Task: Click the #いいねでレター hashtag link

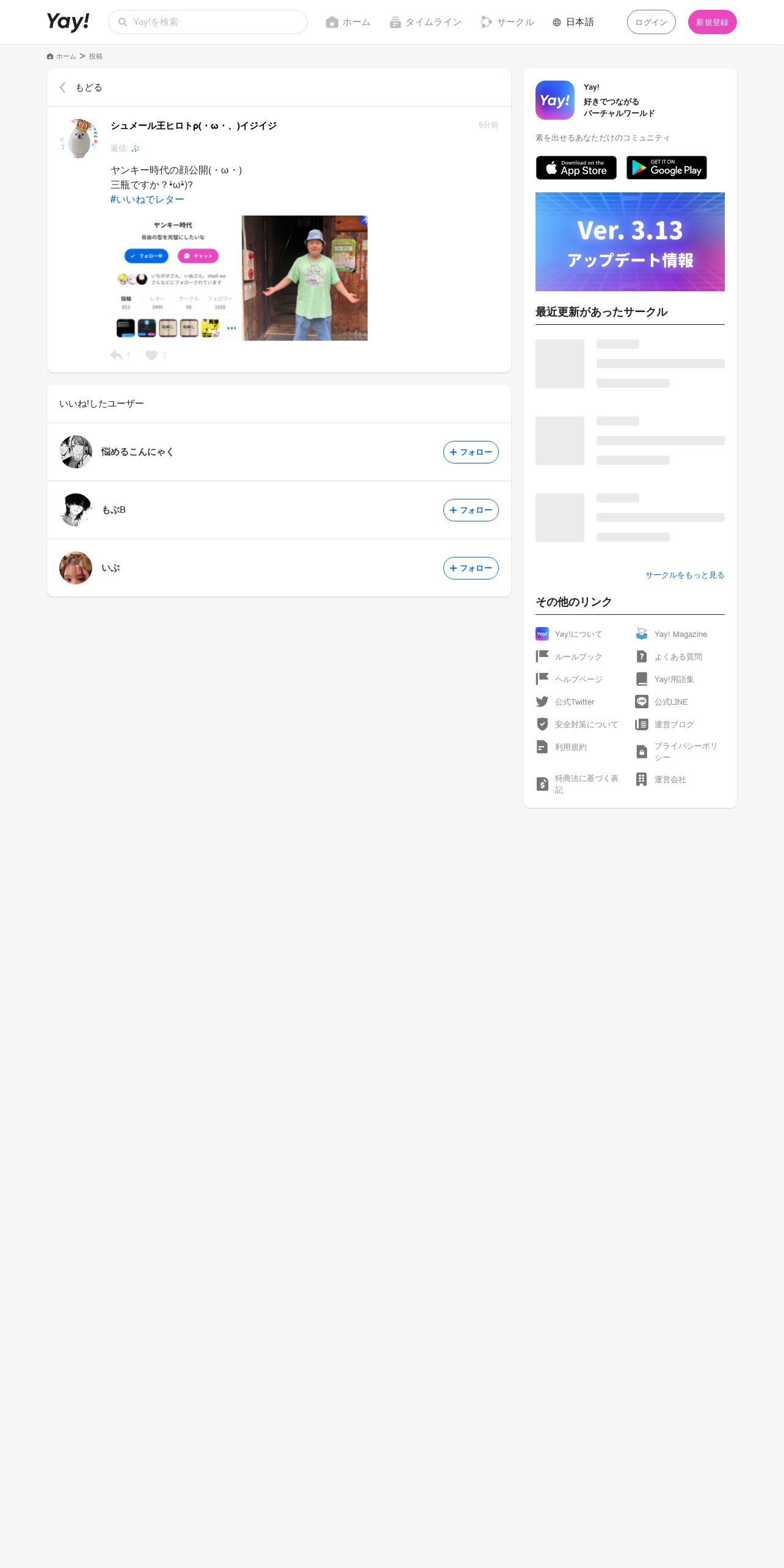Action: (x=147, y=200)
